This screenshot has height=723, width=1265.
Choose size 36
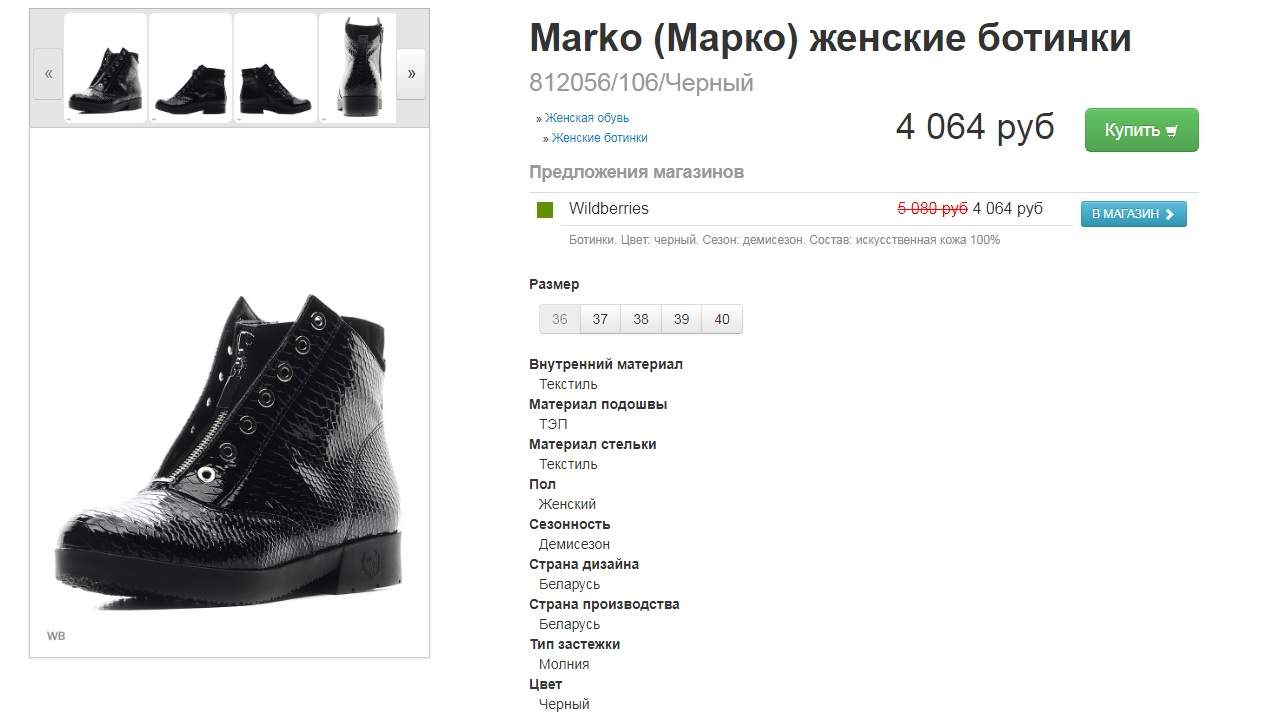pos(560,319)
